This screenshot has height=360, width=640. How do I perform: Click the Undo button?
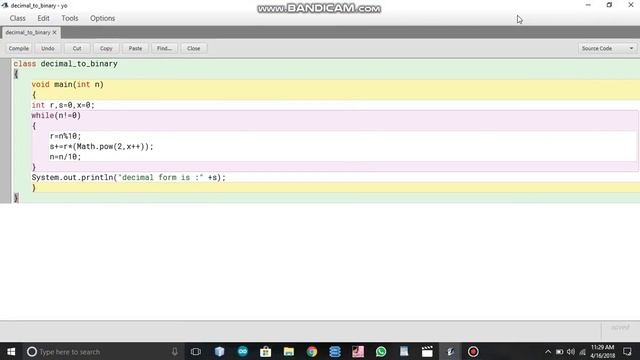(48, 48)
